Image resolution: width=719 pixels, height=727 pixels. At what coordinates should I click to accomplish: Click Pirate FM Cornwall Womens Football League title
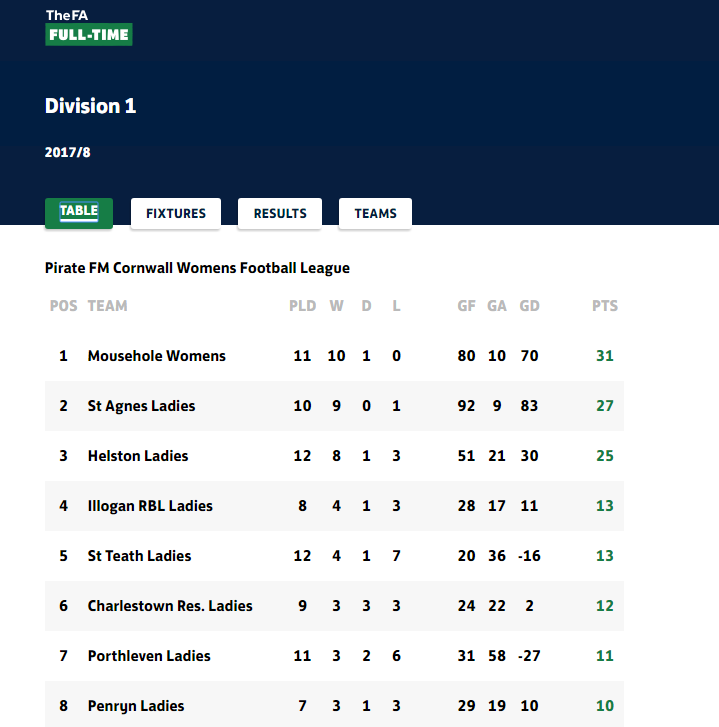click(x=197, y=268)
